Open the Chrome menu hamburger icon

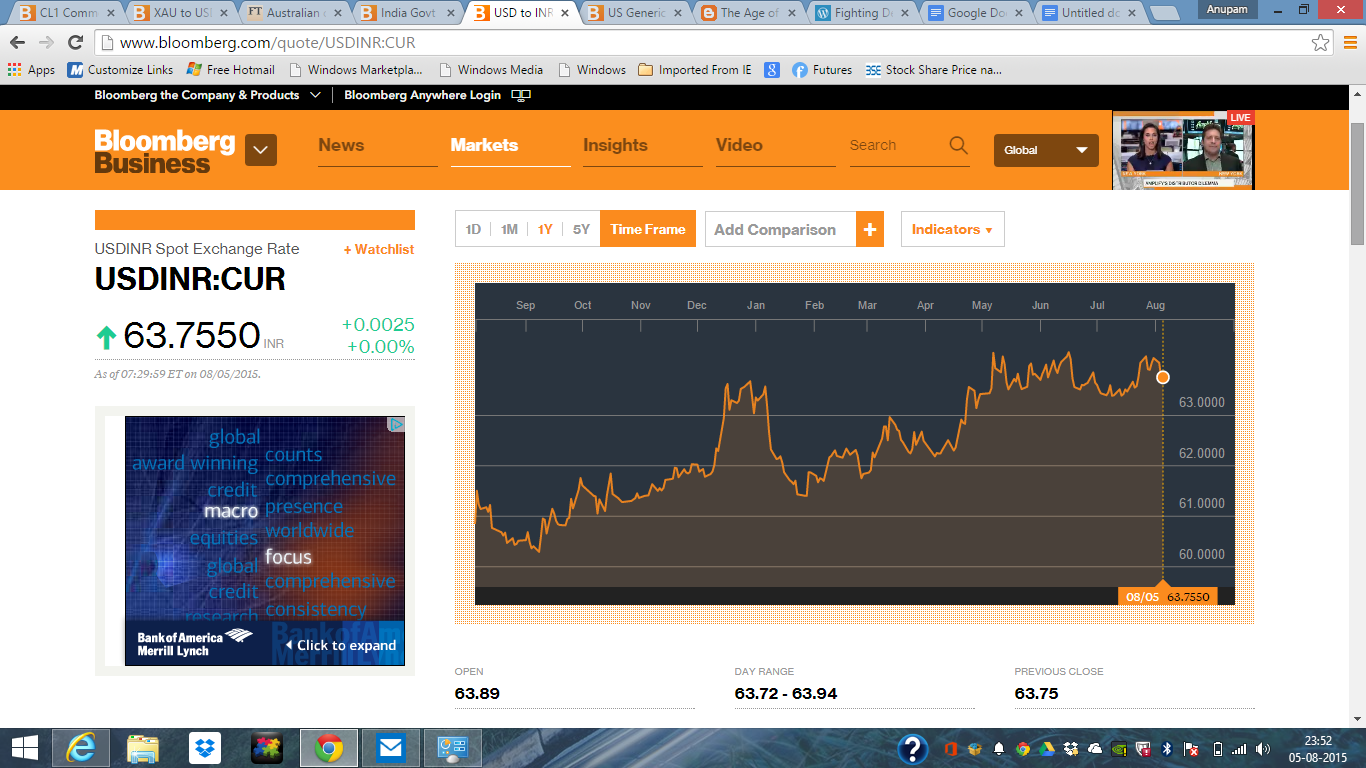click(x=1349, y=43)
